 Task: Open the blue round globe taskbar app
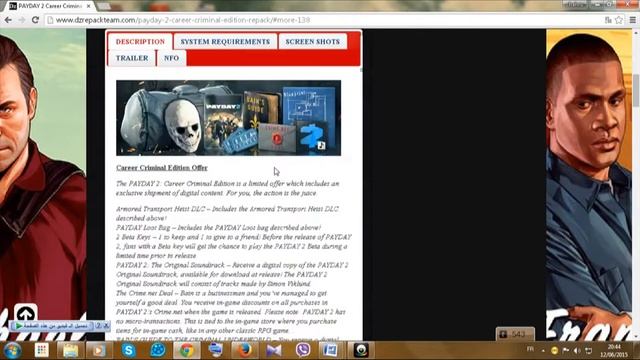(158, 350)
